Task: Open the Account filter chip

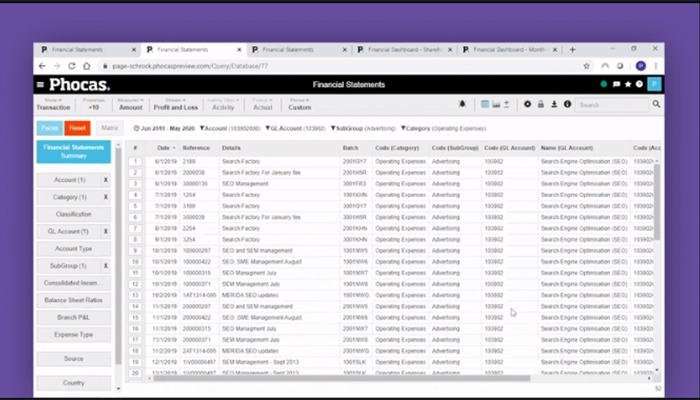Action: click(x=230, y=129)
